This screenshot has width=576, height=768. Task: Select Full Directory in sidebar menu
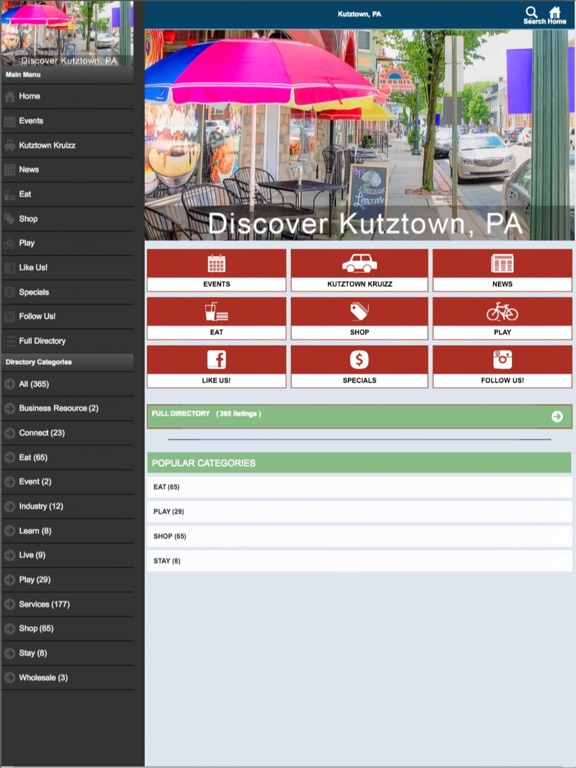point(67,341)
